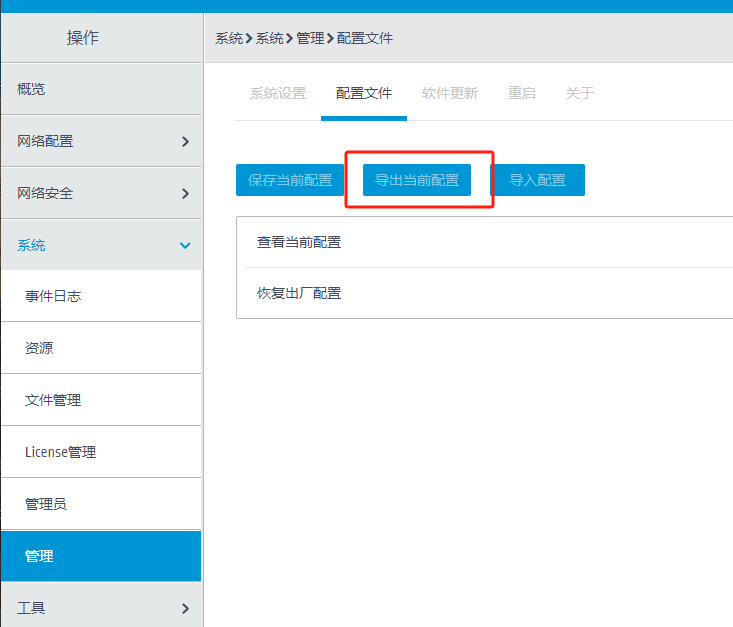This screenshot has height=627, width=733.
Task: Expand the 工具 chevron arrow
Action: pos(185,608)
